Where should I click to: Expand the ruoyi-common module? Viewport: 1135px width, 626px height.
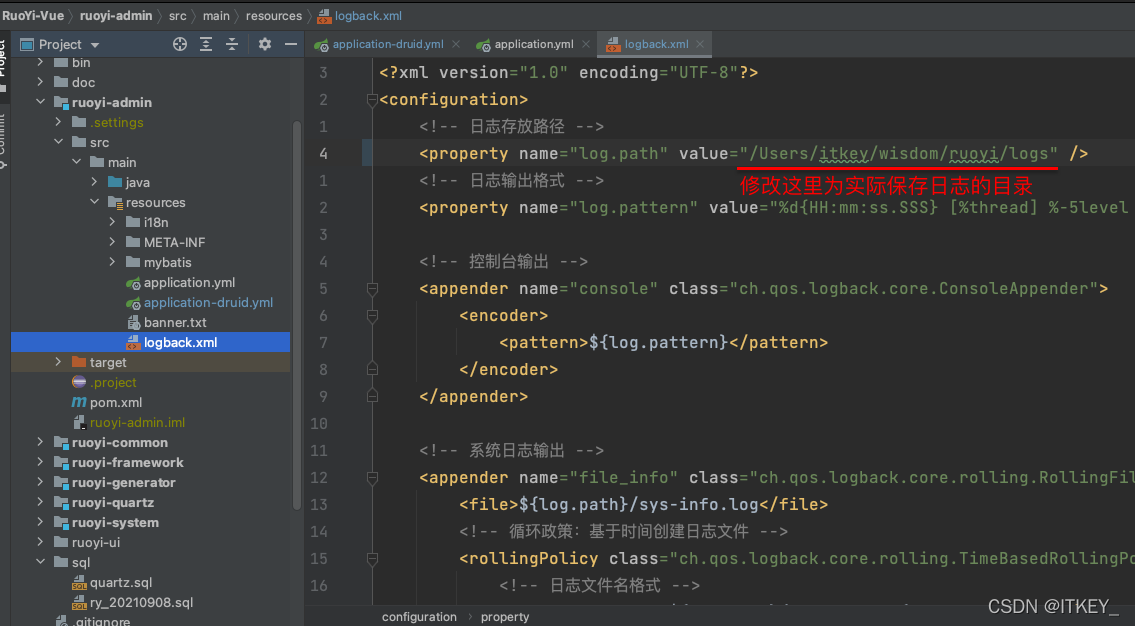pos(41,442)
